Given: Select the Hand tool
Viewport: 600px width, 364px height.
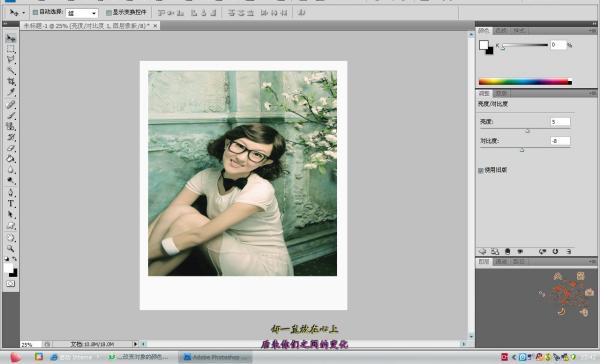Looking at the screenshot, I should 10,237.
